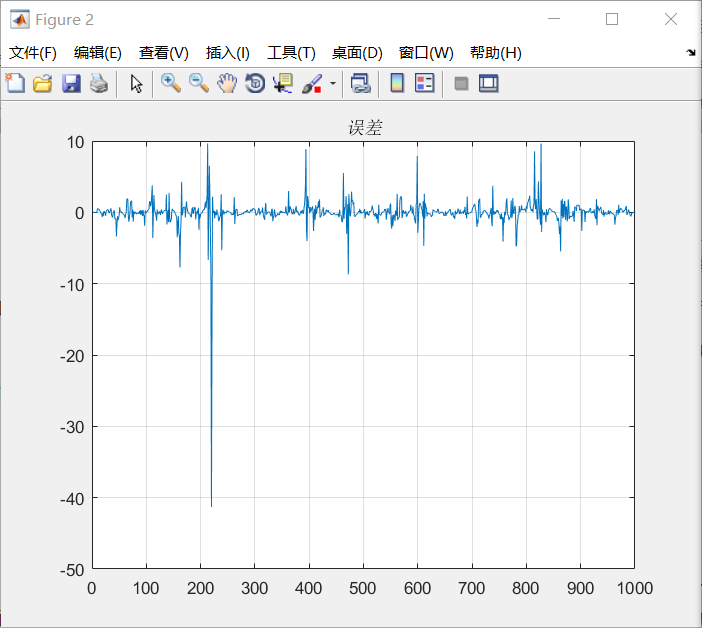Click the Link Plot toolbar icon

tap(360, 84)
